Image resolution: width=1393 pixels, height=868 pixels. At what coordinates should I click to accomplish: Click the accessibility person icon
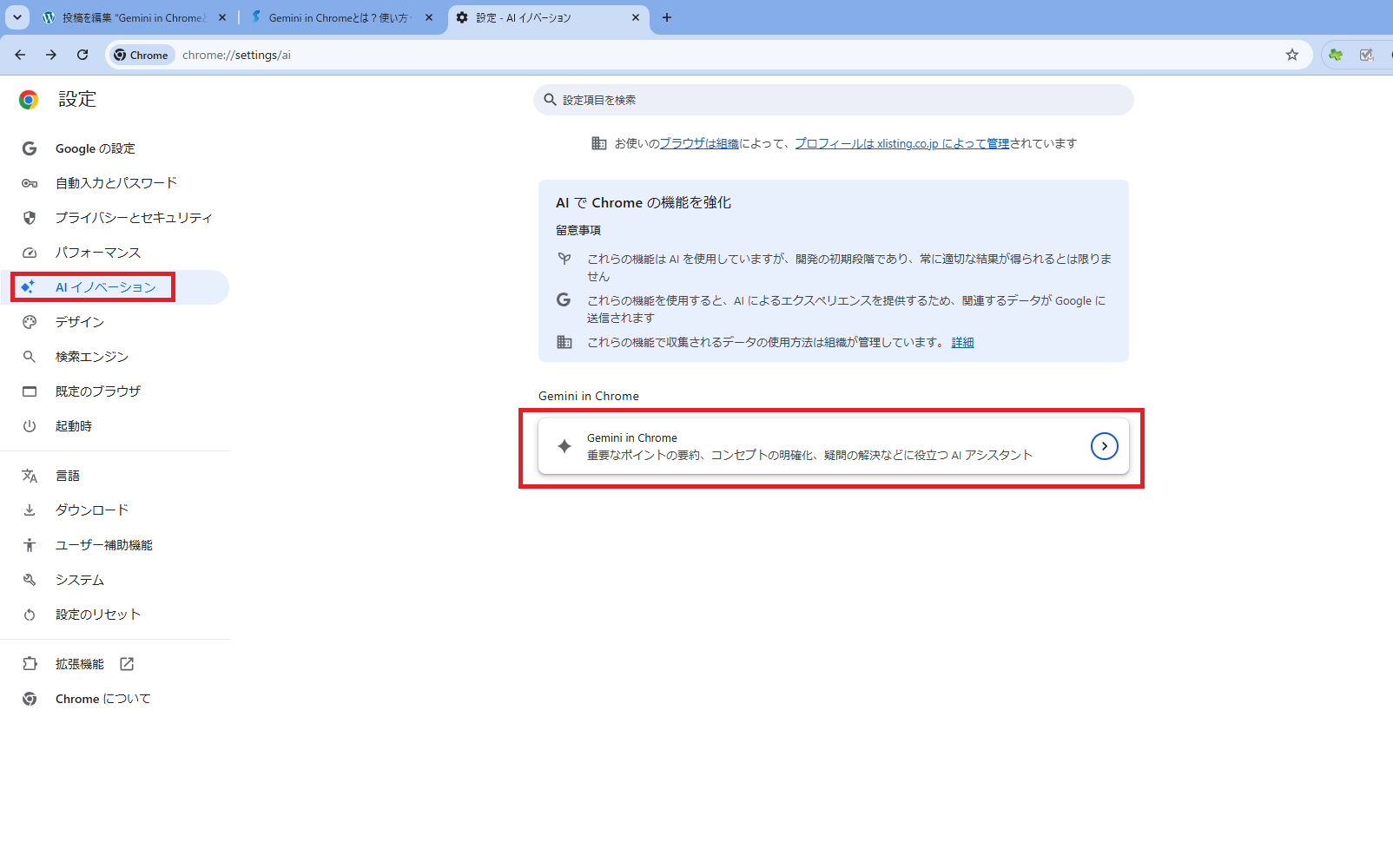[x=30, y=545]
